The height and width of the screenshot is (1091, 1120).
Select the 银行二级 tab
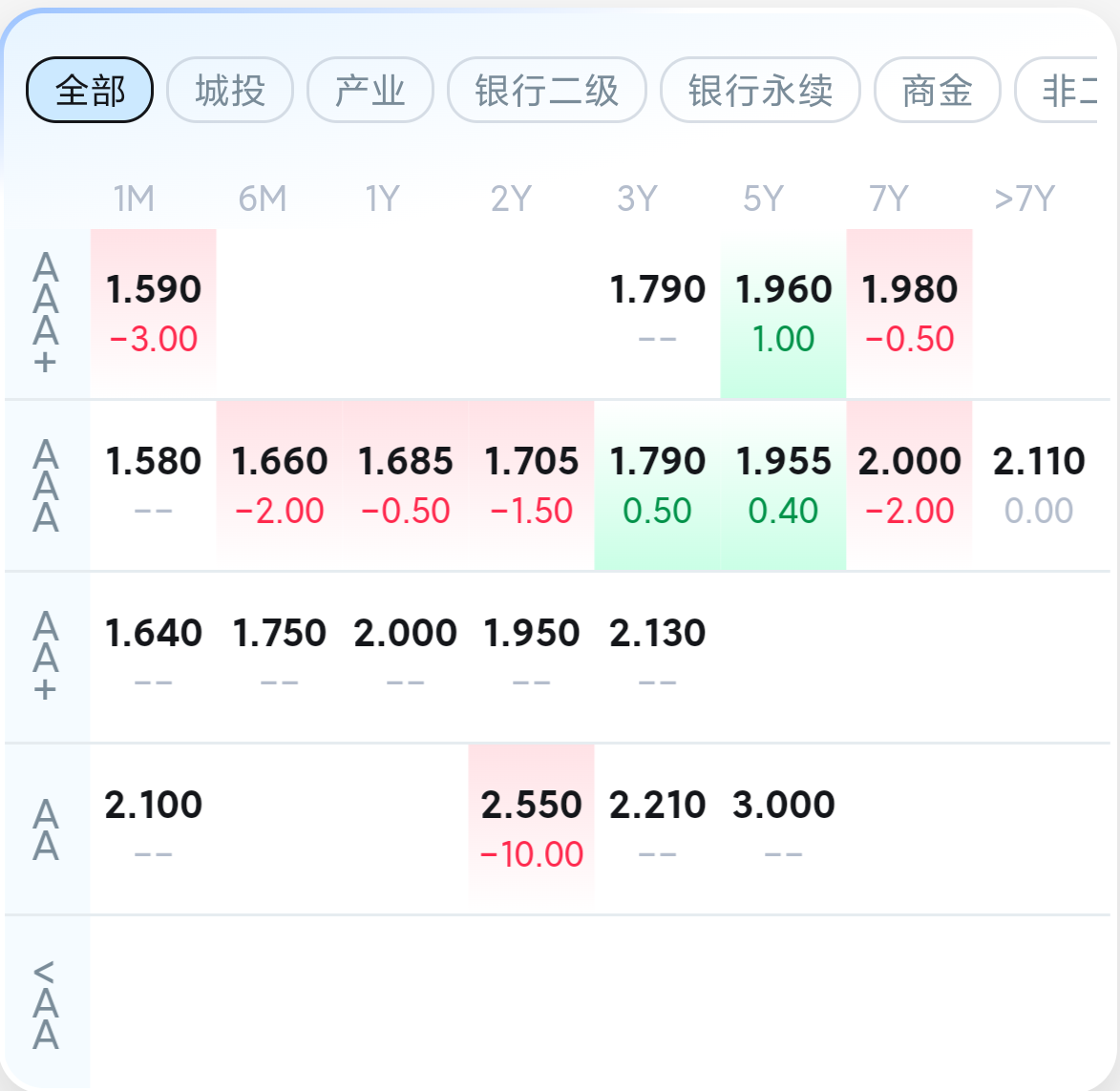(547, 91)
